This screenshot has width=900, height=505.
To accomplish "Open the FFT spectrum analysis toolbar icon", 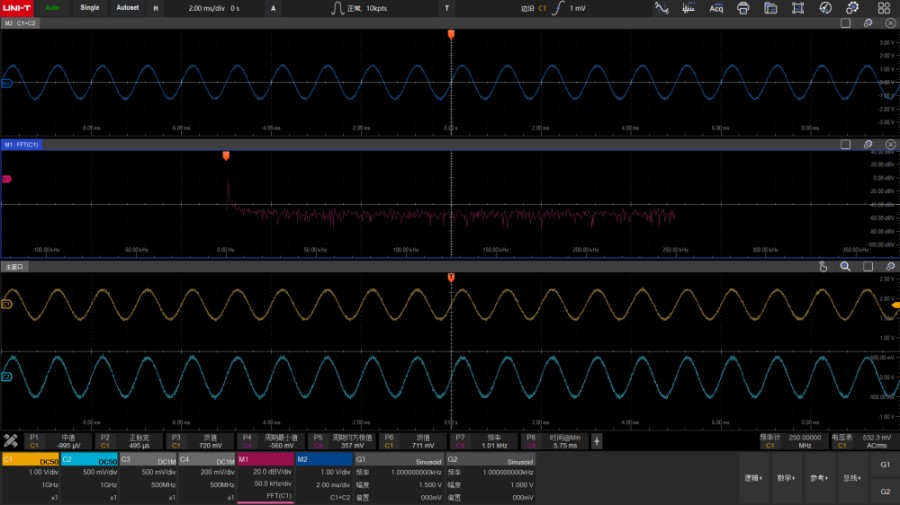I will (689, 8).
